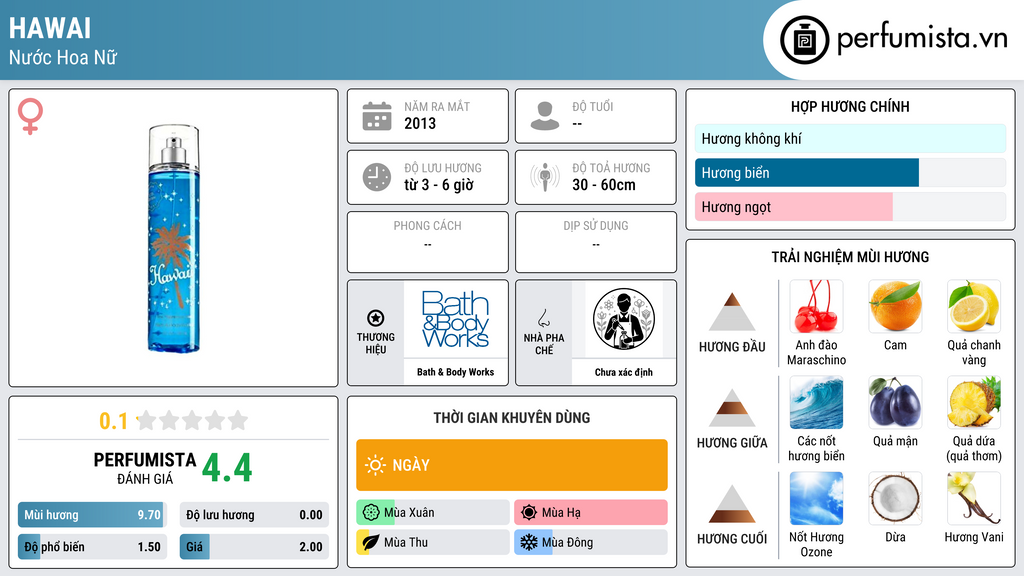1024x576 pixels.
Task: Click the Trải nghiệm mùi hương heading
Action: pyautogui.click(x=850, y=257)
